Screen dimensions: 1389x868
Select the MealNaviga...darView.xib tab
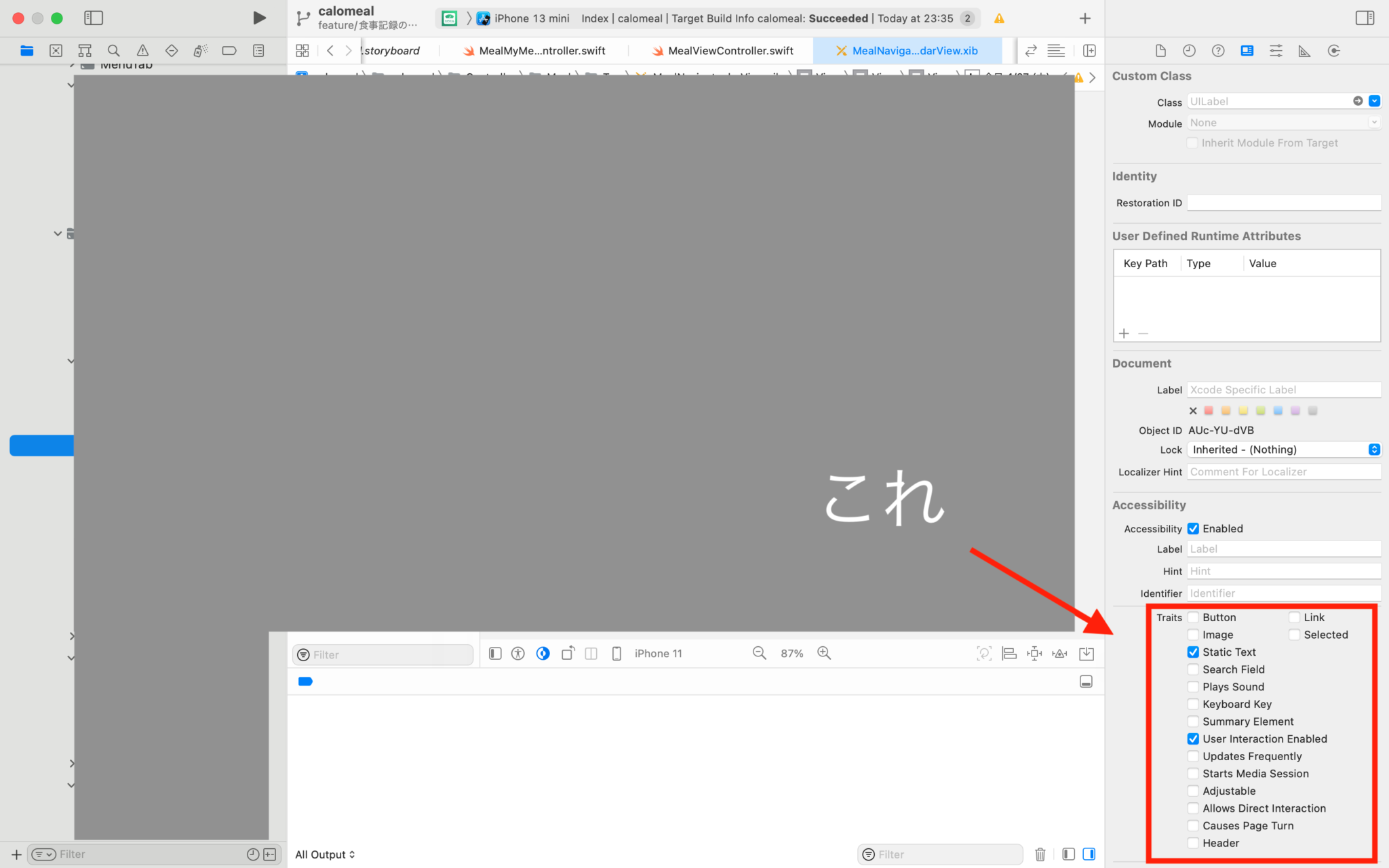[907, 50]
